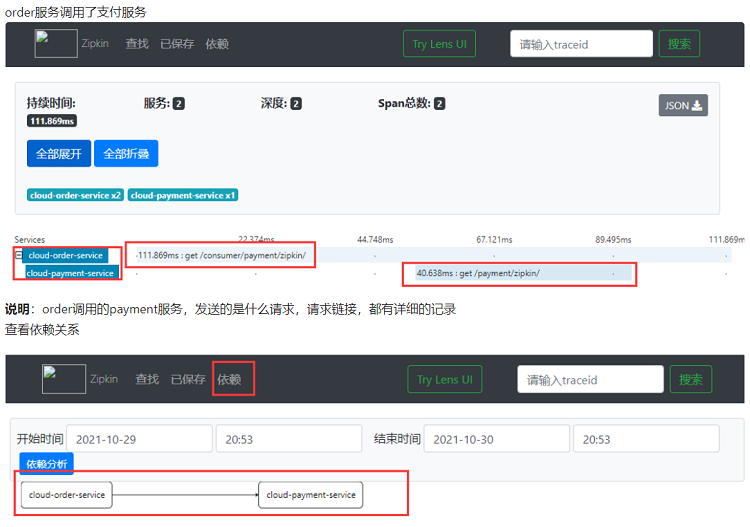Select cloud-payment-service in the Services tree

pyautogui.click(x=70, y=273)
